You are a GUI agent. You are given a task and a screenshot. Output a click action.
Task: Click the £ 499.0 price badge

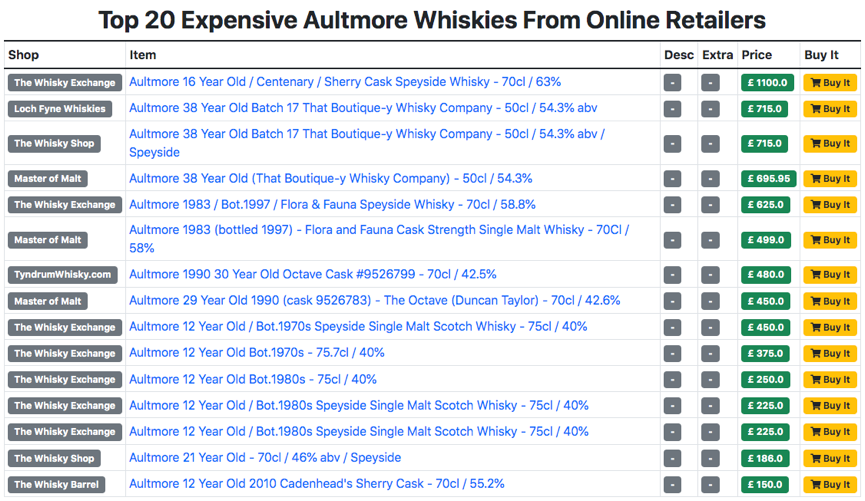(767, 240)
